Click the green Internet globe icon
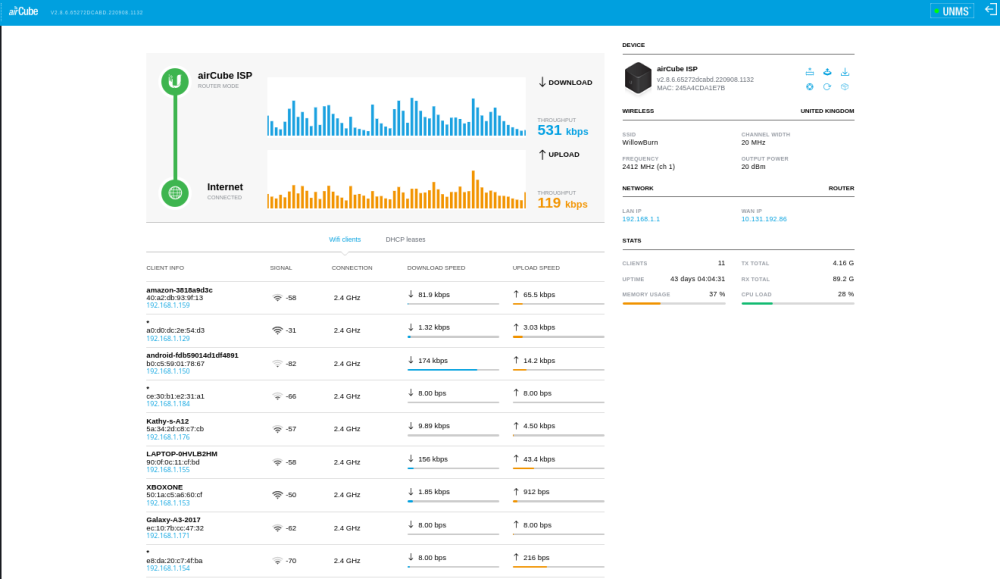This screenshot has width=1000, height=579. pos(175,193)
